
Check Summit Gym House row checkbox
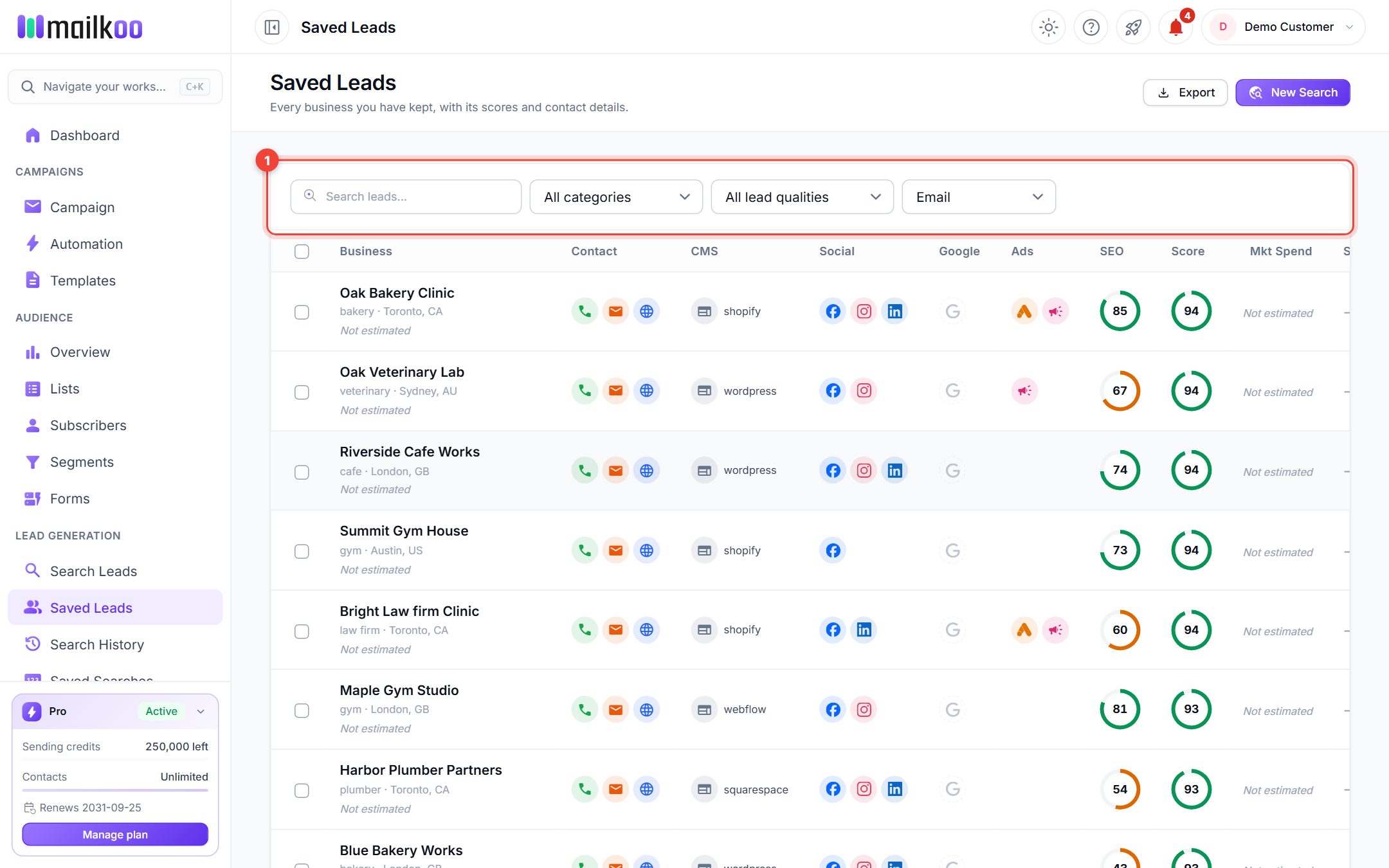302,552
